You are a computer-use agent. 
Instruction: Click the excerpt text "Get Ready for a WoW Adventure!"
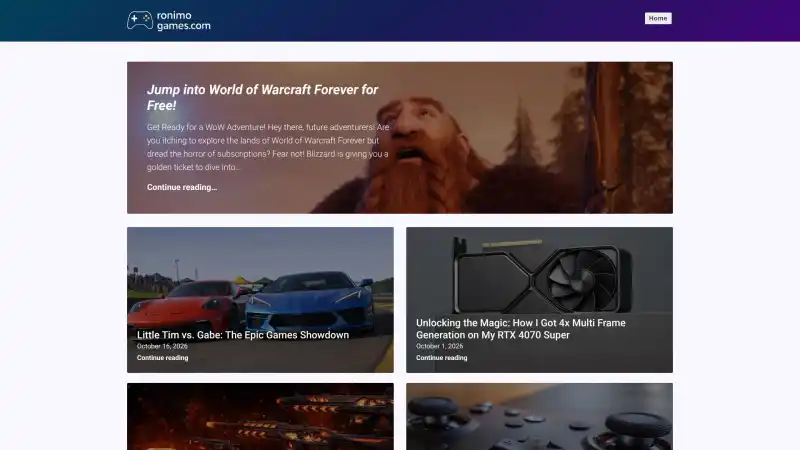206,127
